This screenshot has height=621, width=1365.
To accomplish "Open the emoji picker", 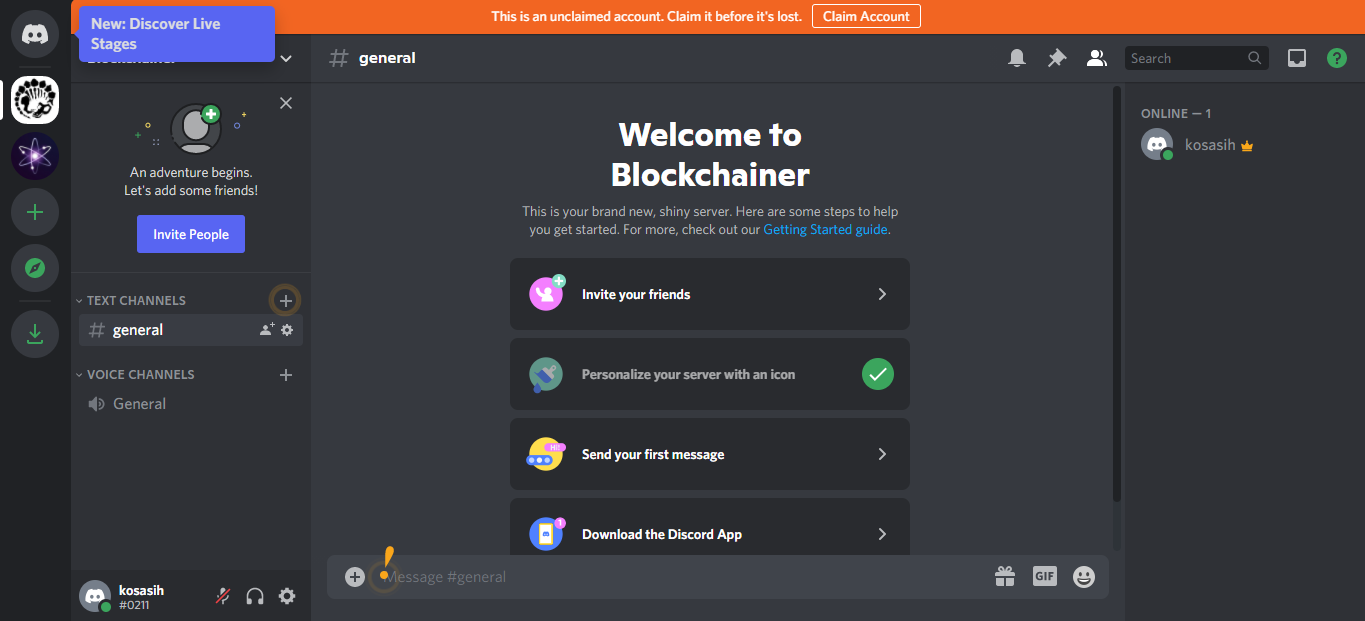I will click(1084, 577).
